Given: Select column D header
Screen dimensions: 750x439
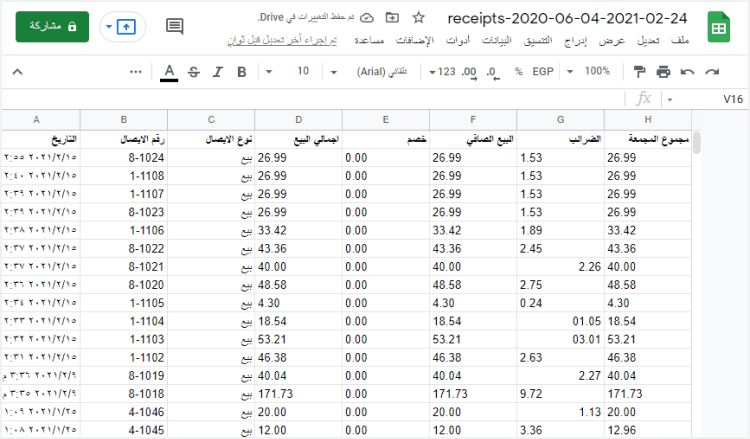Looking at the screenshot, I should pos(298,120).
